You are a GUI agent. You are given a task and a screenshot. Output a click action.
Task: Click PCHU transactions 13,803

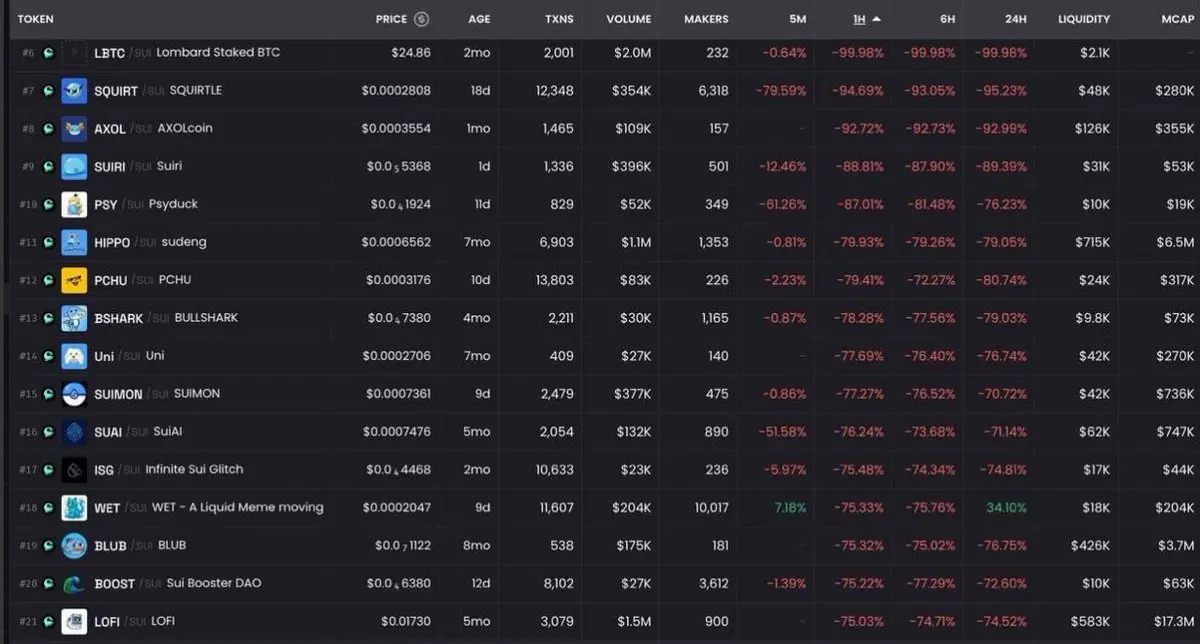(x=555, y=281)
